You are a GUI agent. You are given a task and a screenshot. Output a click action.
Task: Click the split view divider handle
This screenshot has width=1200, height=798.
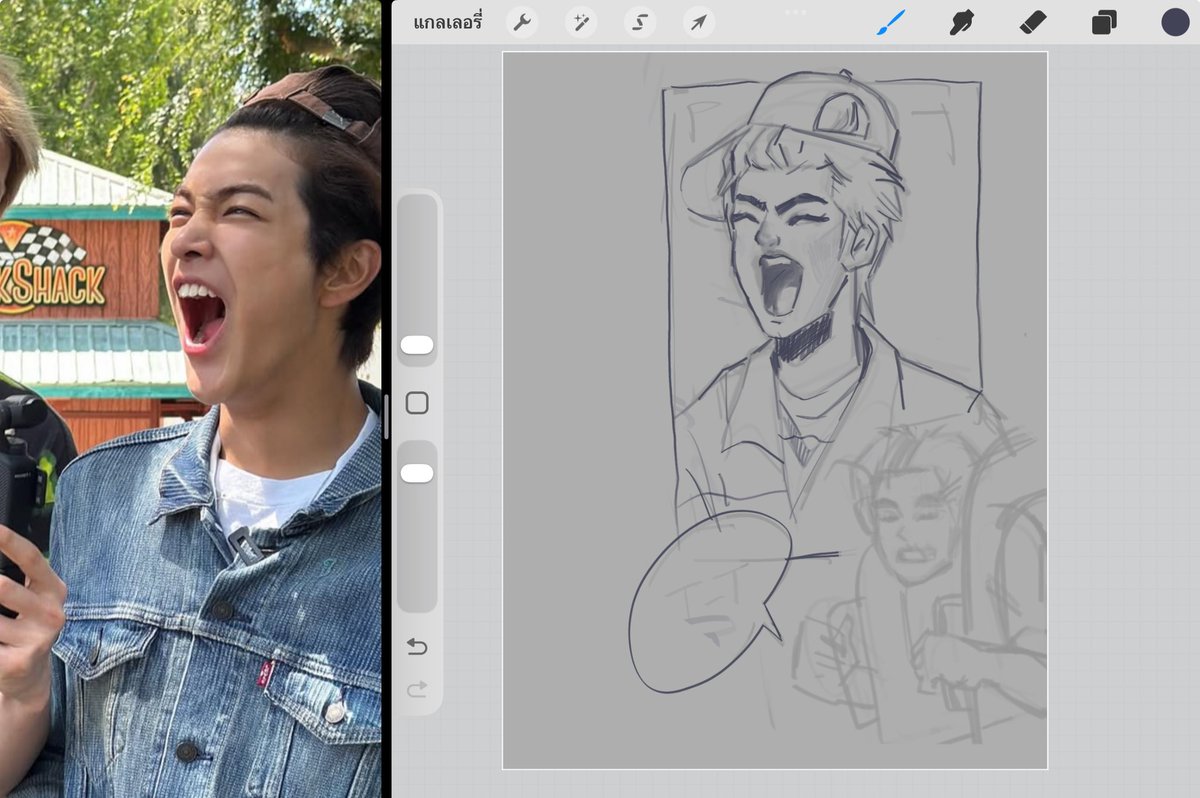[x=386, y=417]
